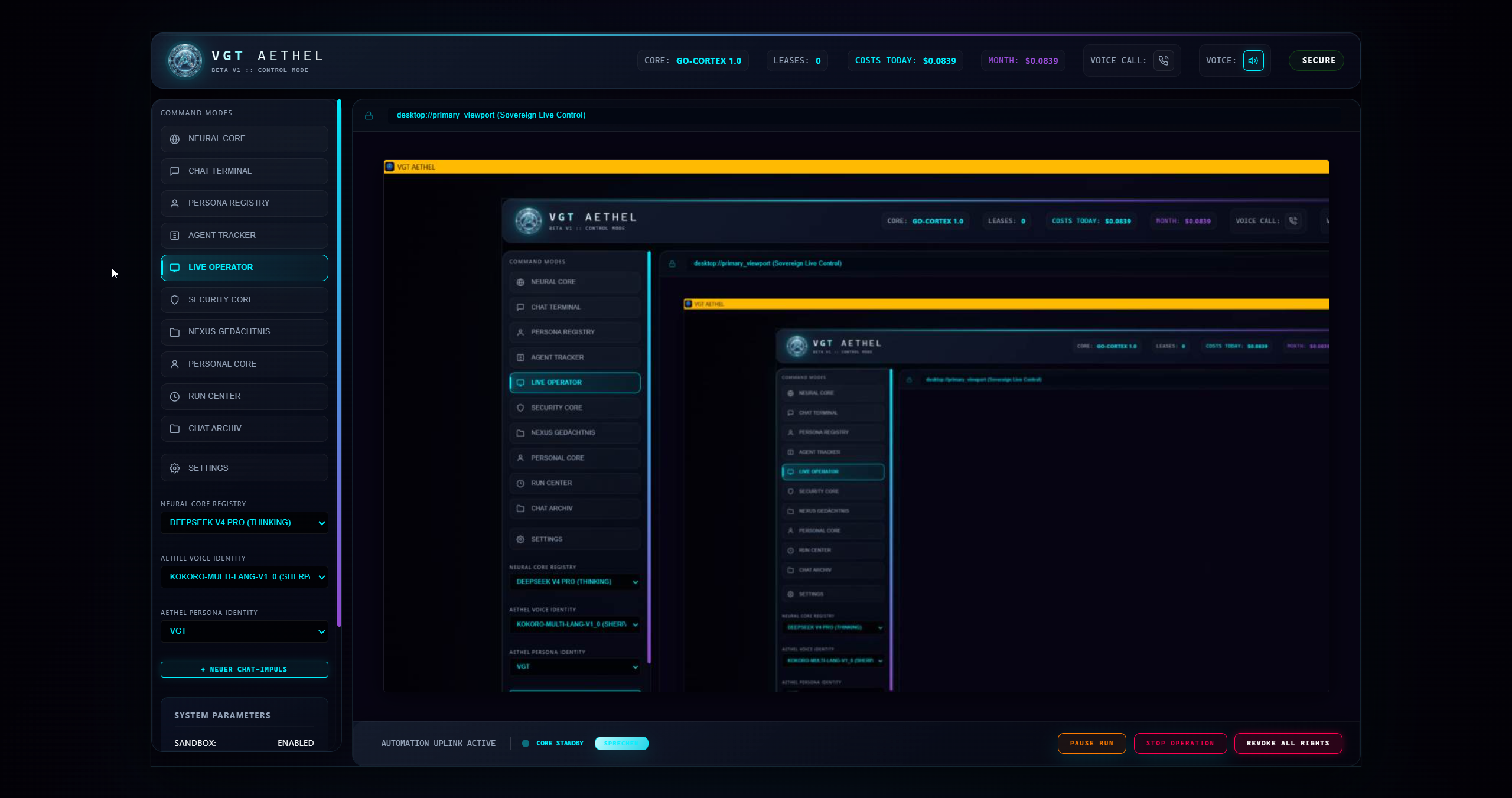Viewport: 1512px width, 798px height.
Task: Open nested viewport's Kokoro voice dropdown
Action: (x=575, y=624)
